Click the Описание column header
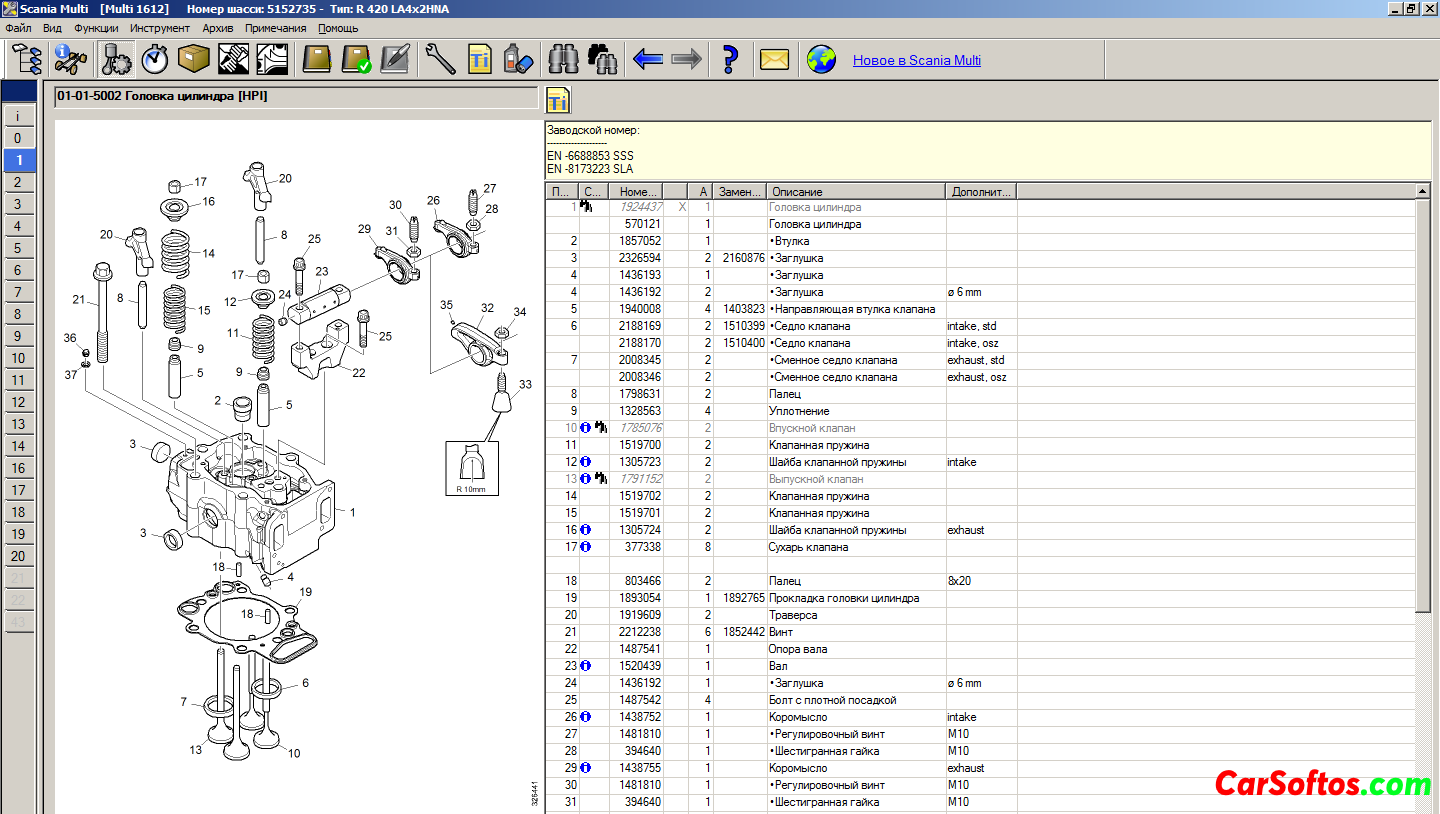Viewport: 1440px width, 814px height. (x=855, y=191)
